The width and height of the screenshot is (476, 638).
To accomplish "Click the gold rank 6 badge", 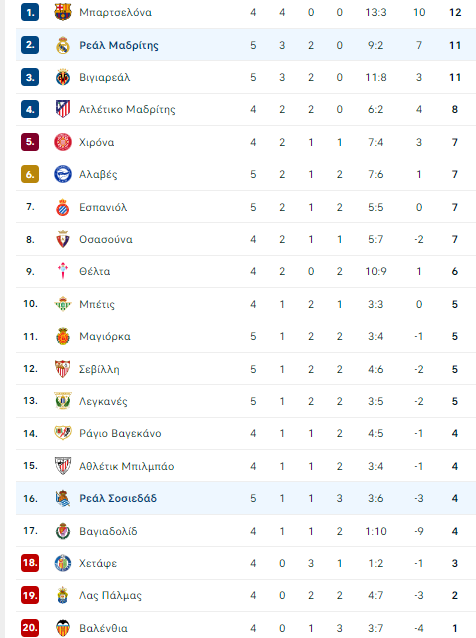I will point(30,174).
